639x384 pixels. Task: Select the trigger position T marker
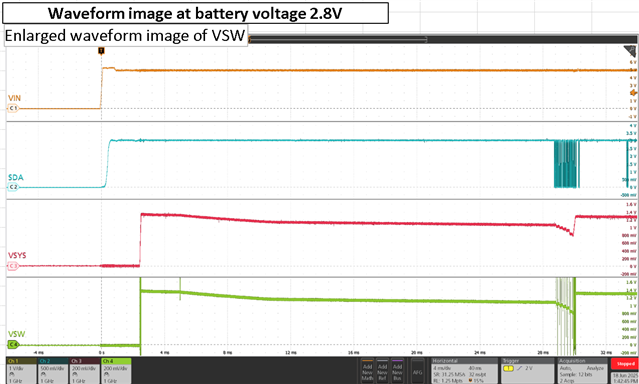pyautogui.click(x=101, y=51)
